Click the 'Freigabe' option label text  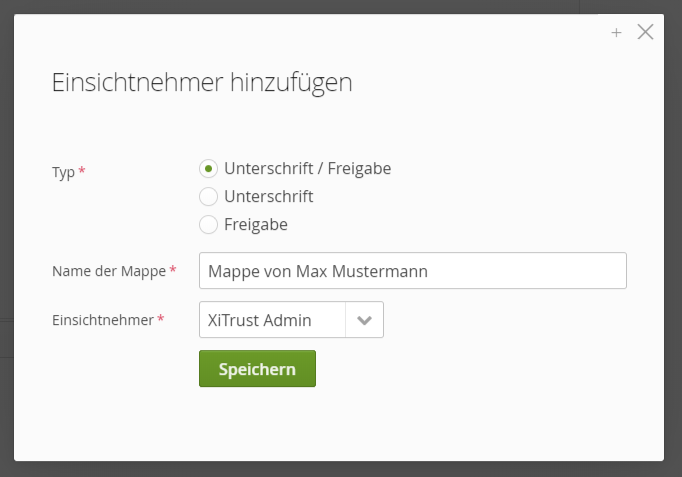click(x=256, y=224)
